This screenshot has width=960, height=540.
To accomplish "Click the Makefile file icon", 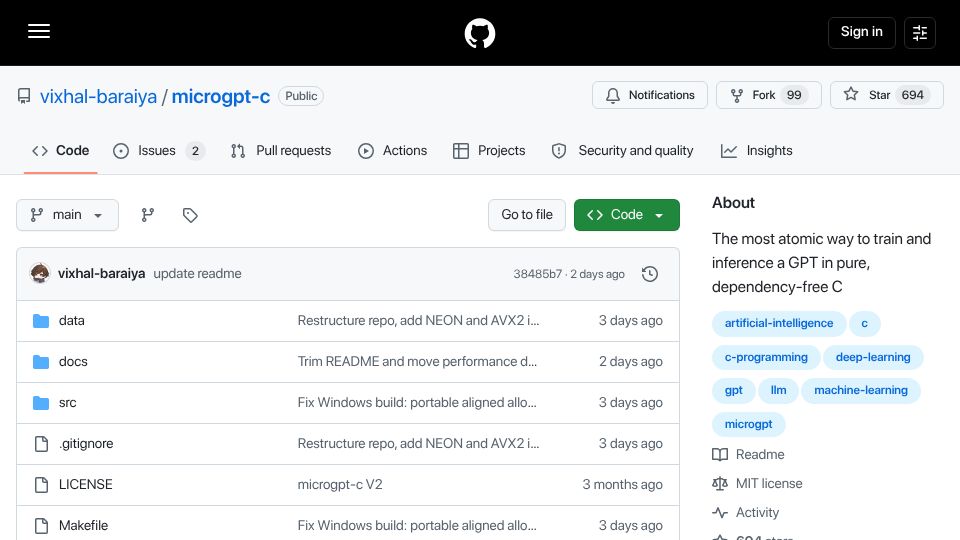I will coord(41,525).
